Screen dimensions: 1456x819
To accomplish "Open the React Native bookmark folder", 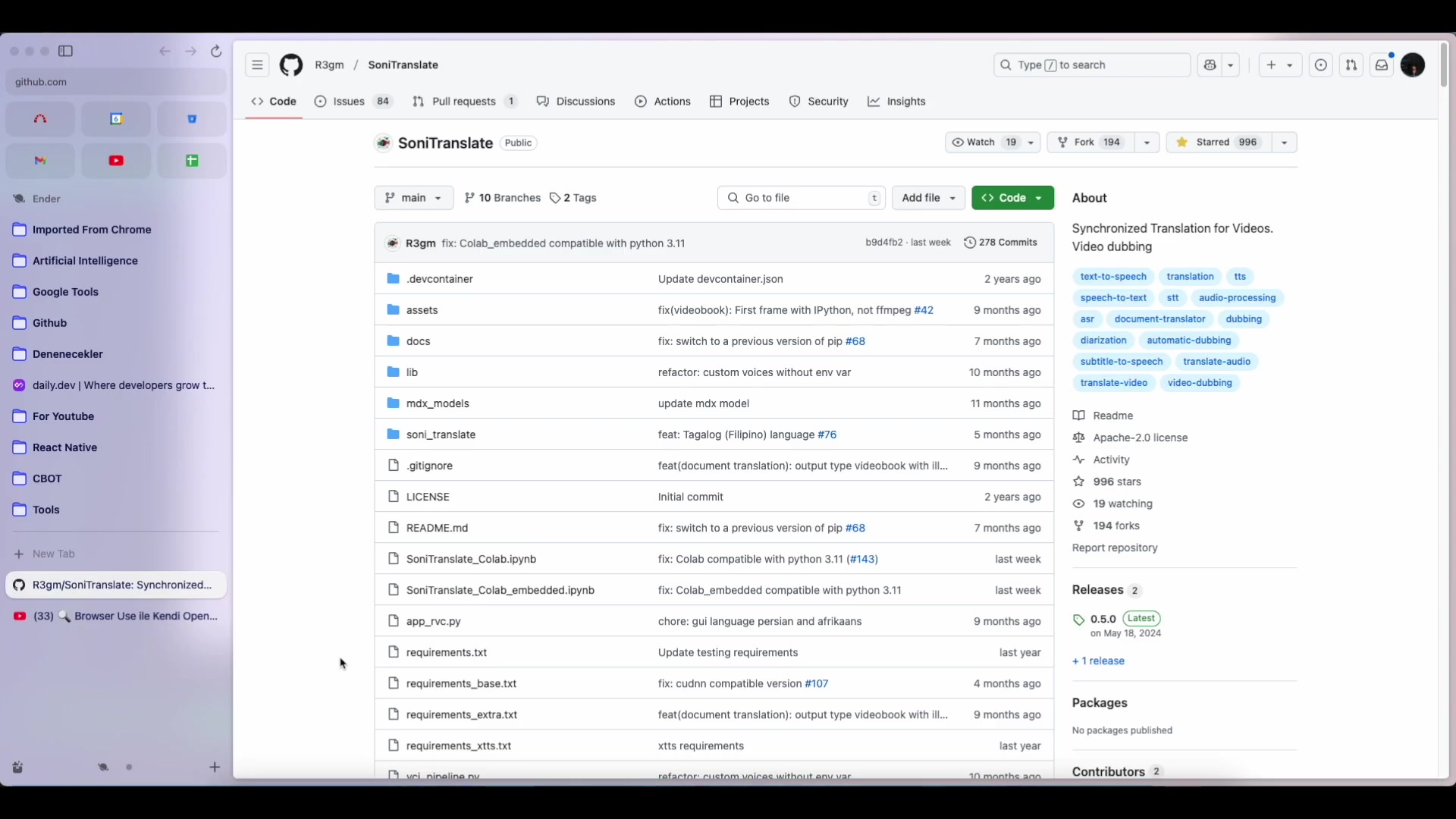I will (64, 447).
